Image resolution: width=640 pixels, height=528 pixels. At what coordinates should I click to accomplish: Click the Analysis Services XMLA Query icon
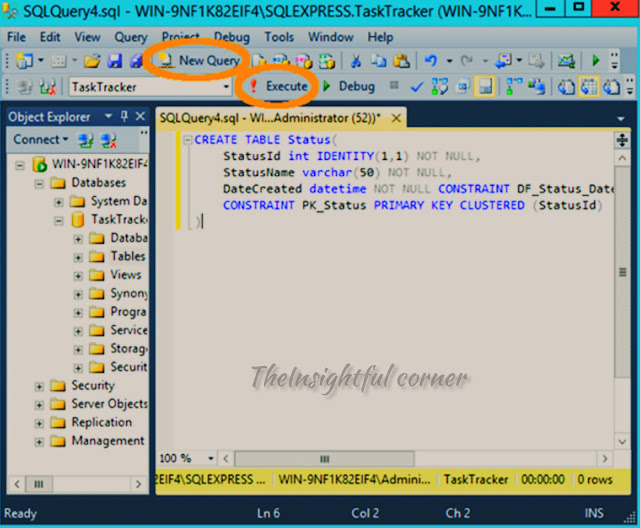tap(327, 61)
